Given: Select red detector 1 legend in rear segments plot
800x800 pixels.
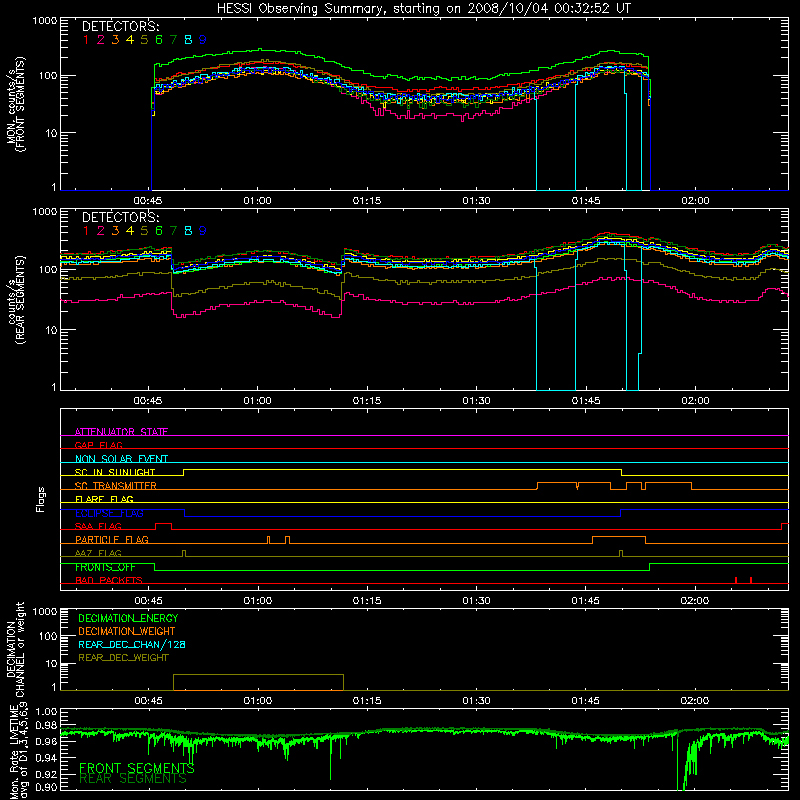Looking at the screenshot, I should tap(86, 231).
